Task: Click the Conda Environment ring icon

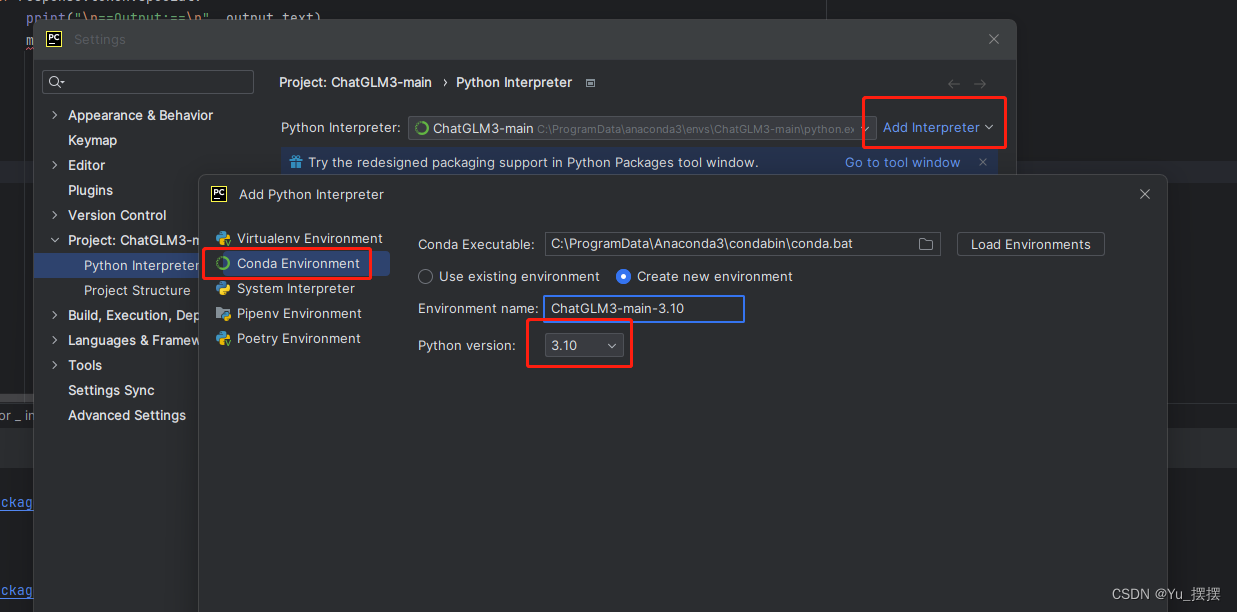Action: point(224,263)
